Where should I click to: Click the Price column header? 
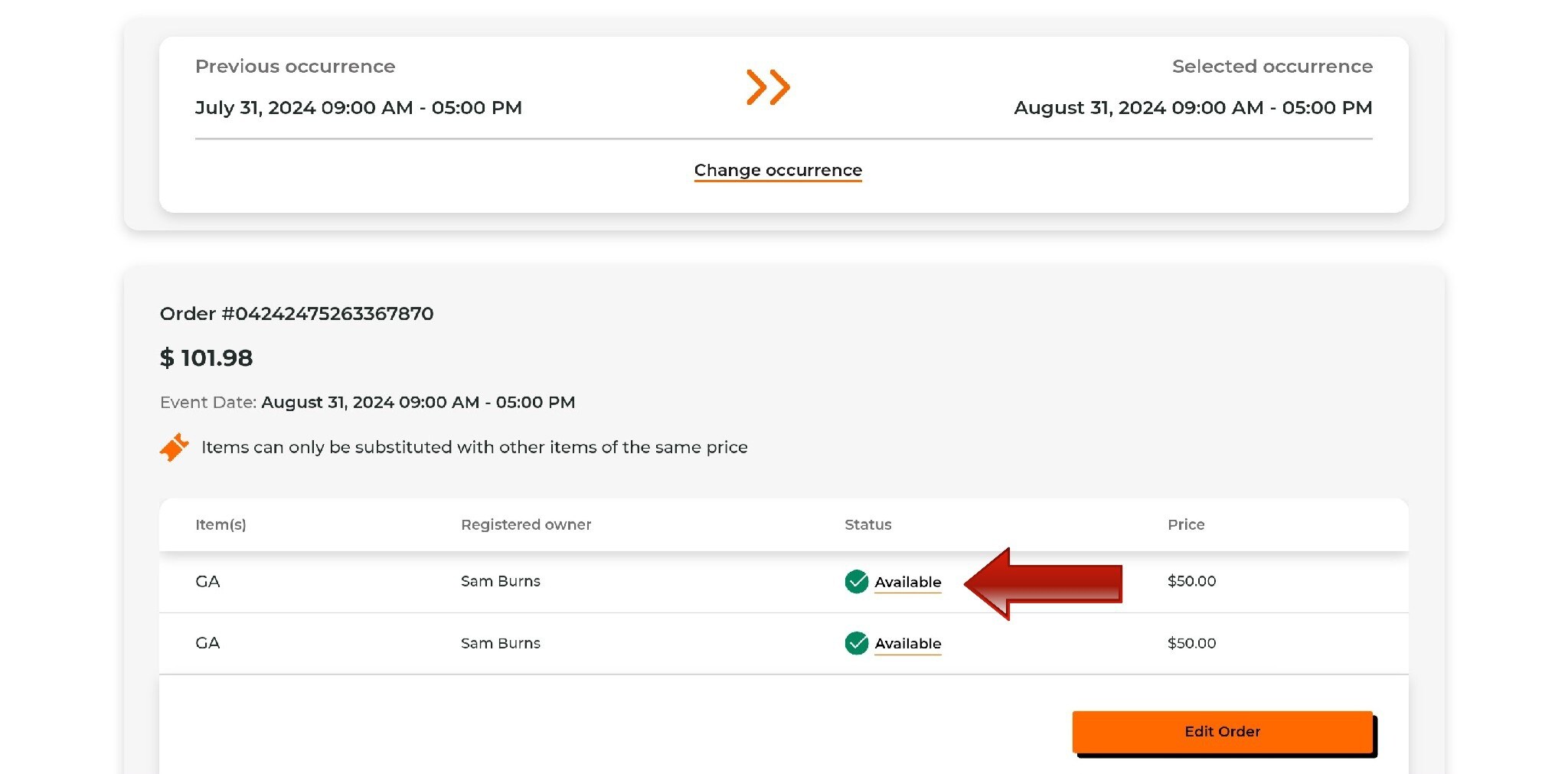click(x=1186, y=525)
